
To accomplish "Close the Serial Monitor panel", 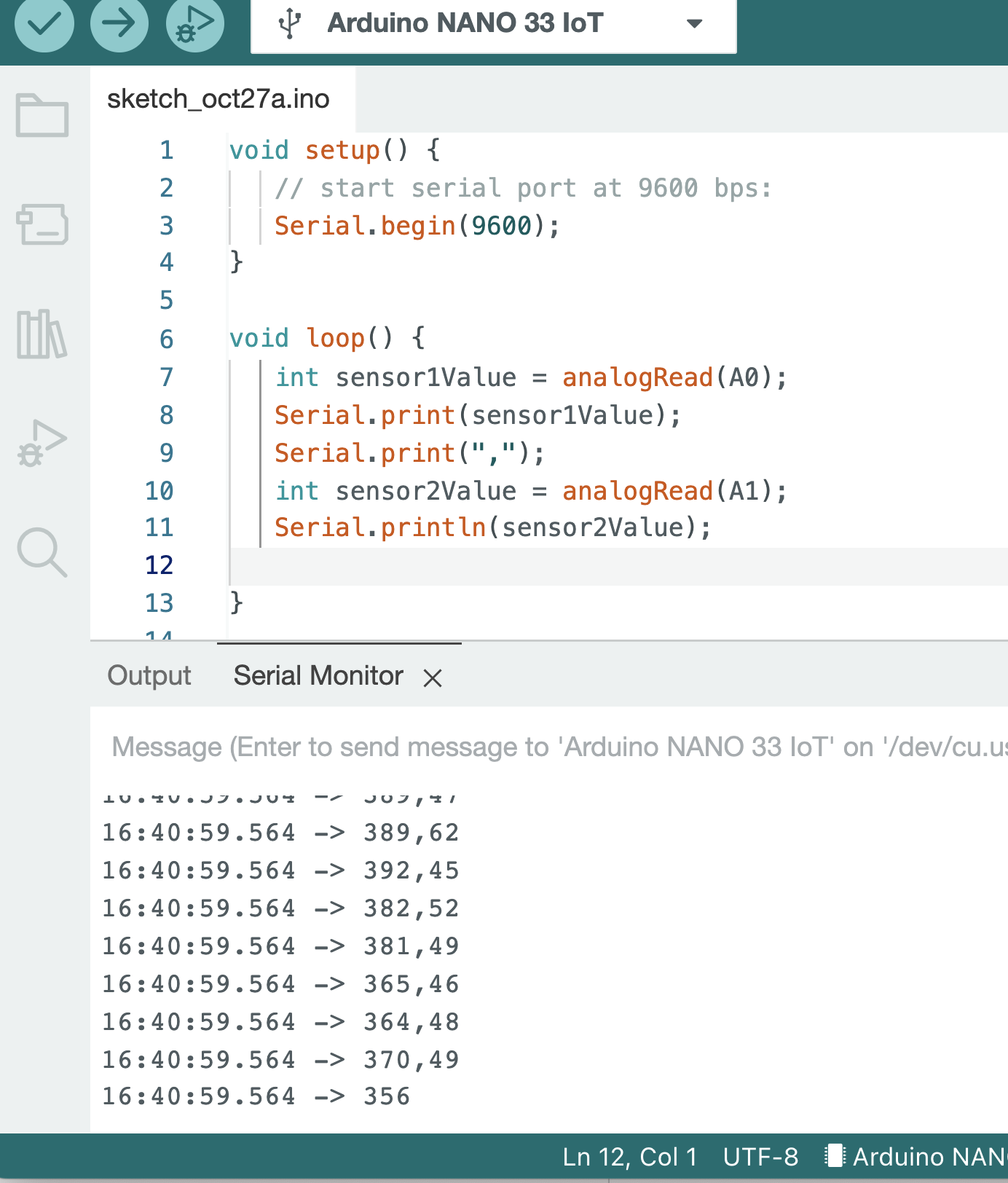I will (x=433, y=678).
